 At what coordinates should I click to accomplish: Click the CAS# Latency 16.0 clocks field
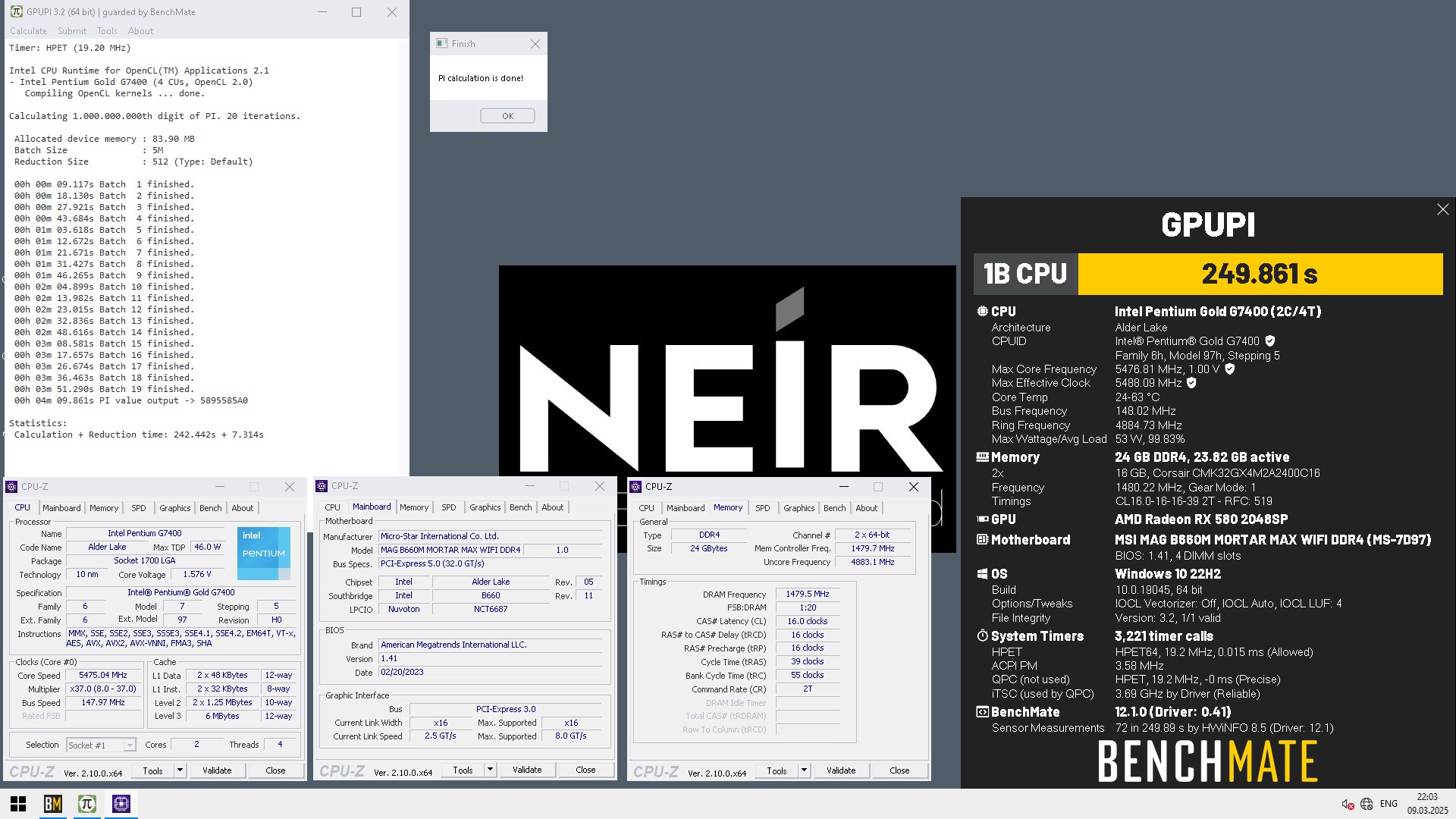pyautogui.click(x=808, y=621)
